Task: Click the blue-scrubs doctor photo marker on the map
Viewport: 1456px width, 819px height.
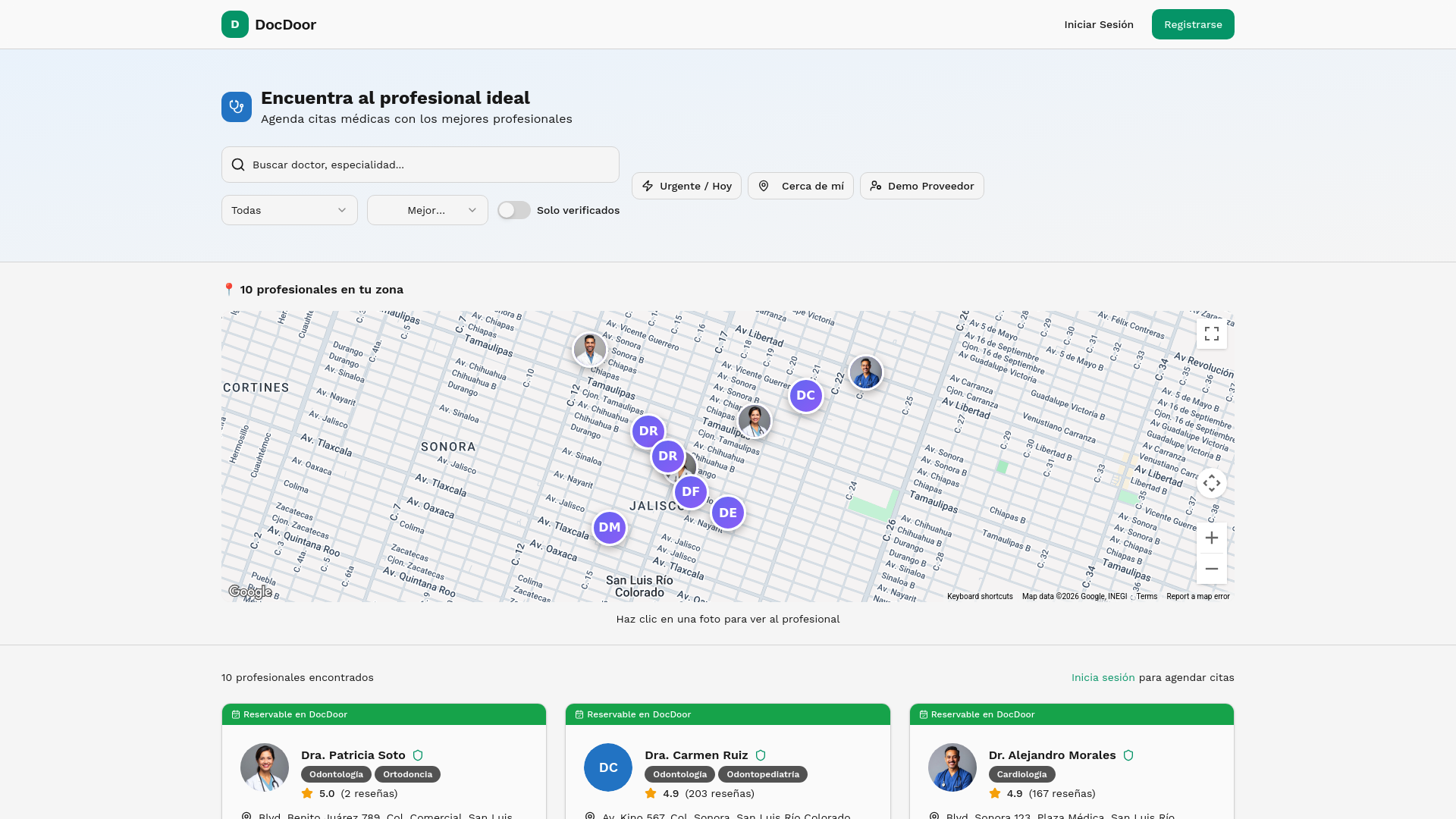Action: (866, 372)
